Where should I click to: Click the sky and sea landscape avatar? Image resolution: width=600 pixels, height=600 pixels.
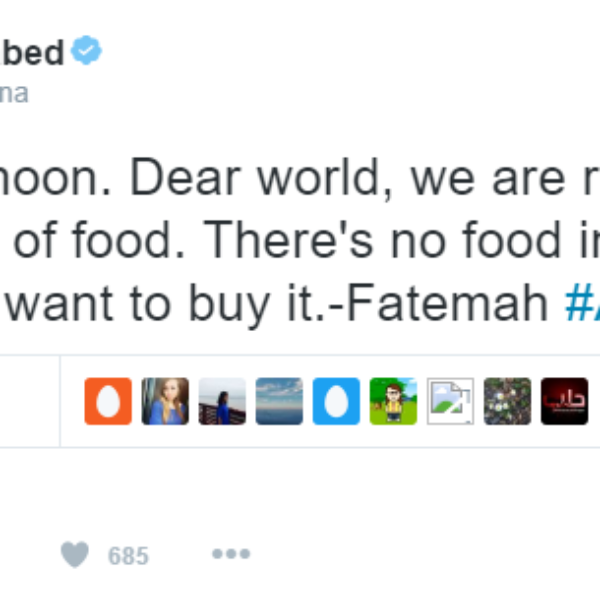coord(278,401)
